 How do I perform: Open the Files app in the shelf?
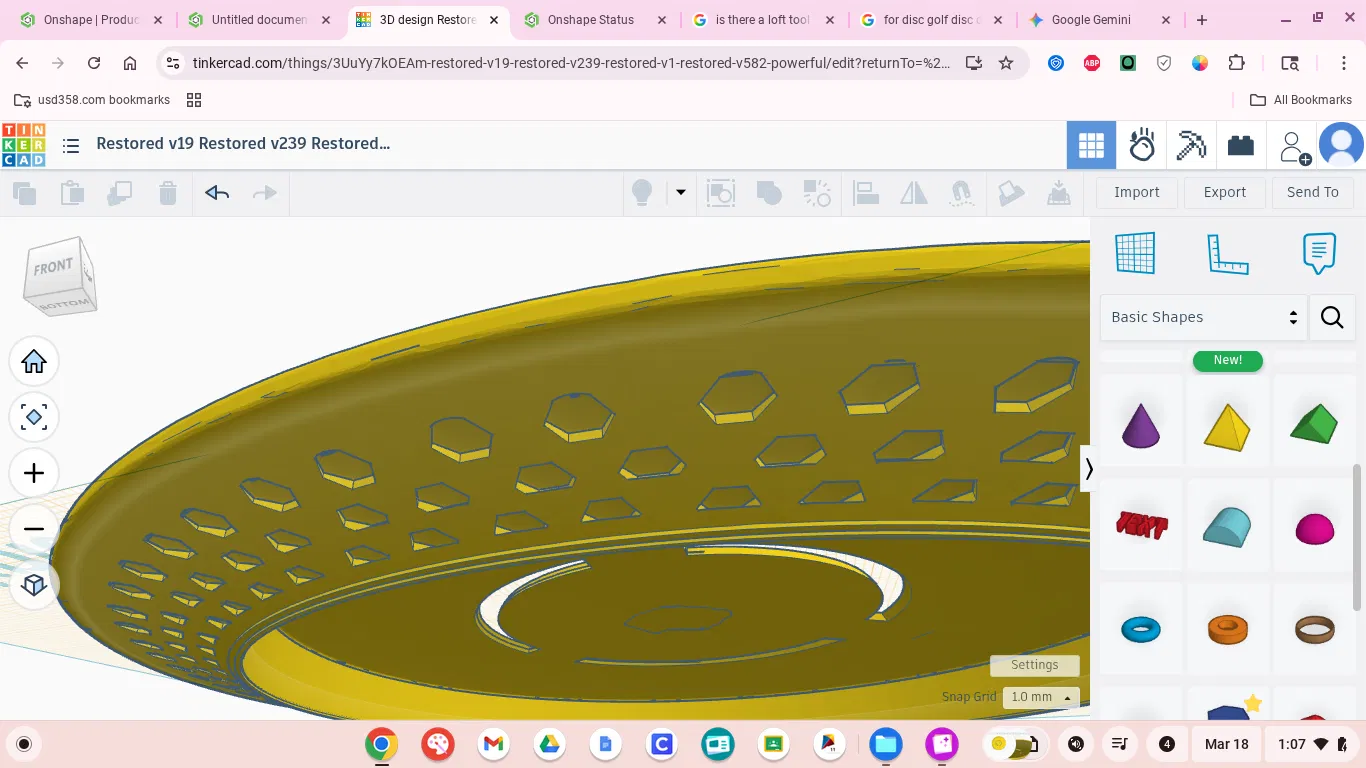(x=885, y=744)
